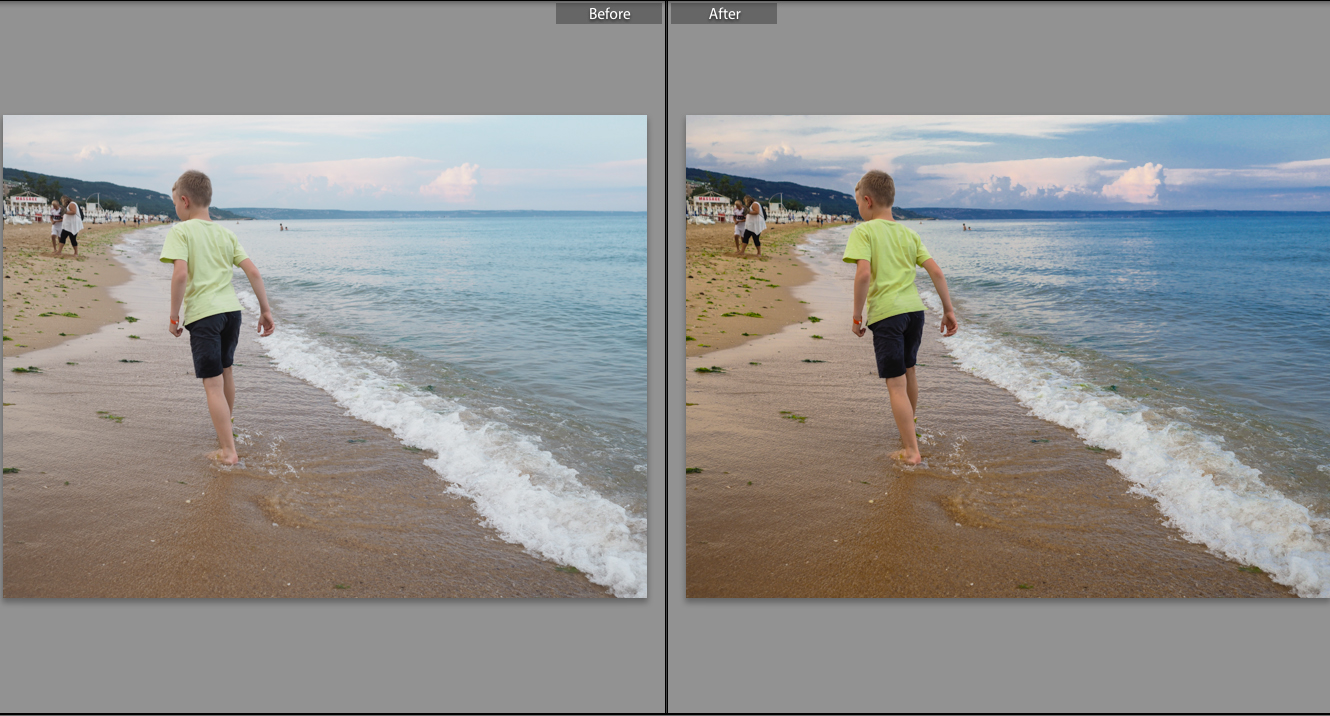Click the boy's green shirt in After photo

click(887, 270)
